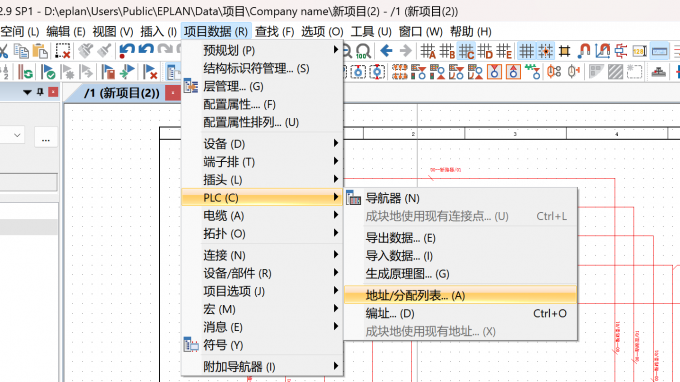This screenshot has height=382, width=680.
Task: Click the red bars green refresh icon
Action: (25, 72)
